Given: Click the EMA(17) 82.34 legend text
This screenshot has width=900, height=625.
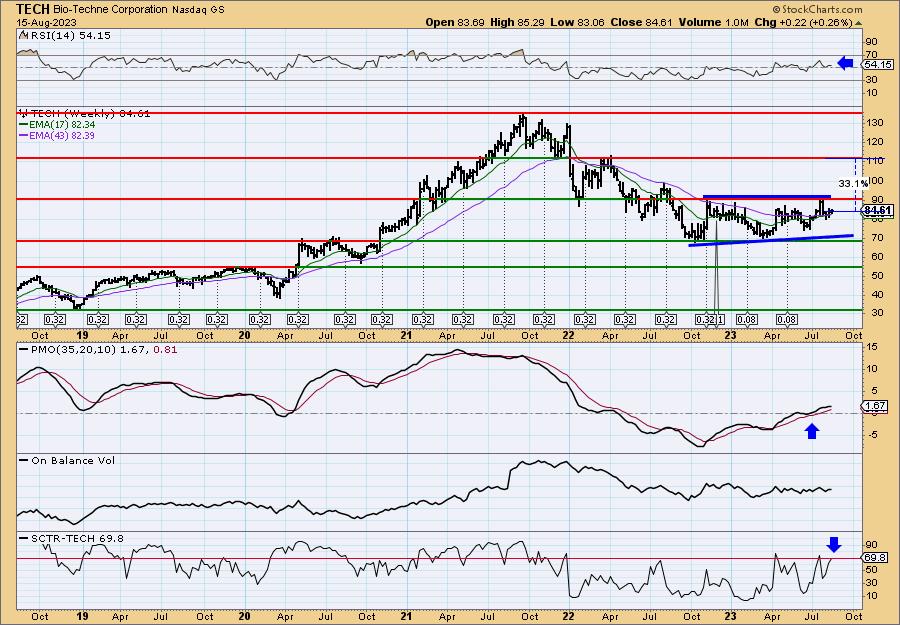Looking at the screenshot, I should (x=63, y=125).
